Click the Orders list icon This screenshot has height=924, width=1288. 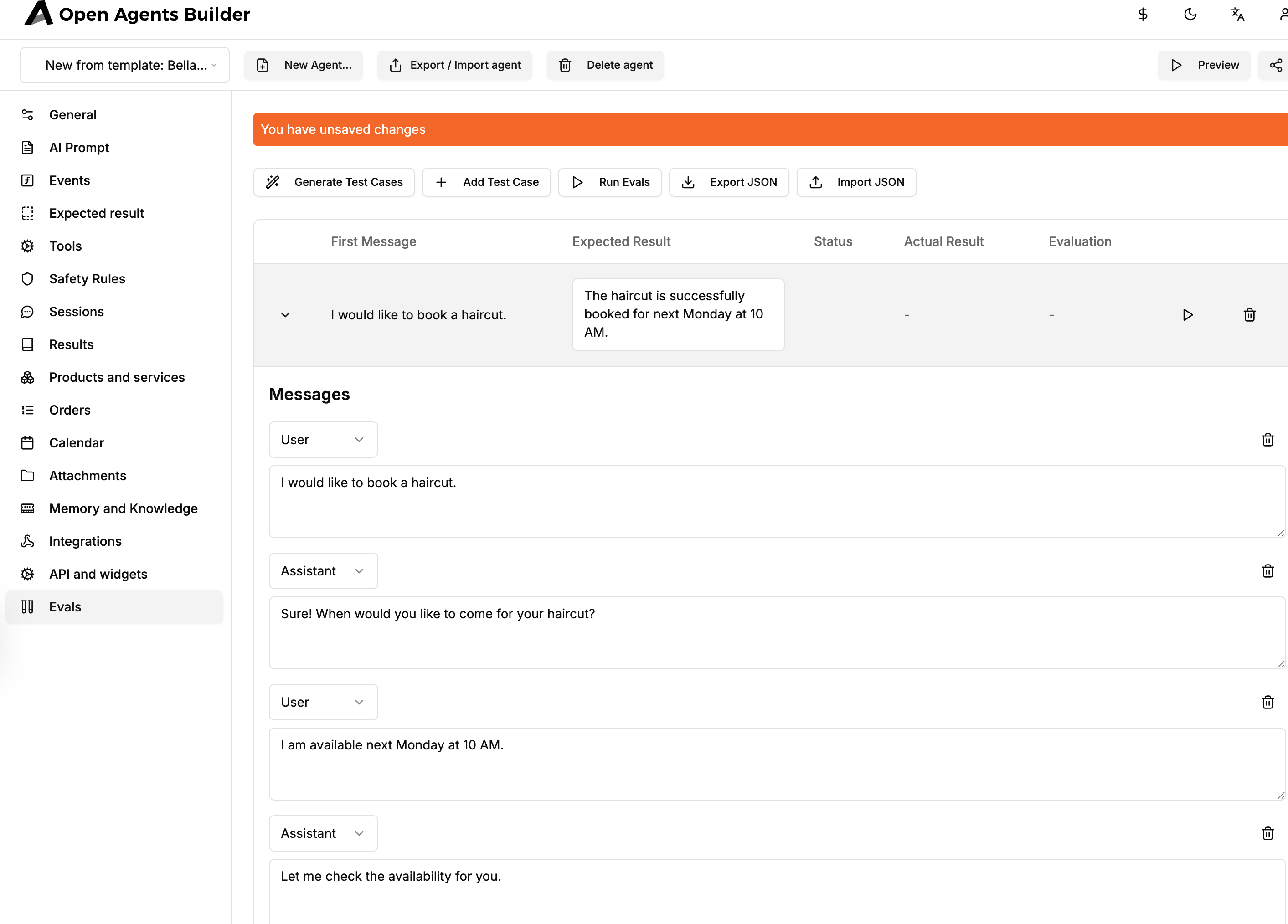tap(27, 411)
